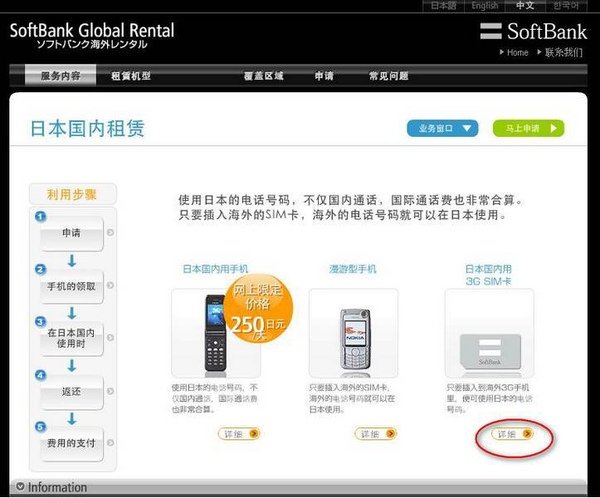Select step 1 申请 in sidebar
The height and width of the screenshot is (498, 600).
(x=72, y=233)
